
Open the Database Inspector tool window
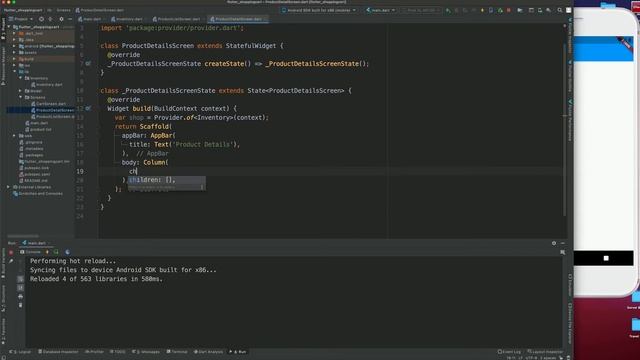coord(58,351)
